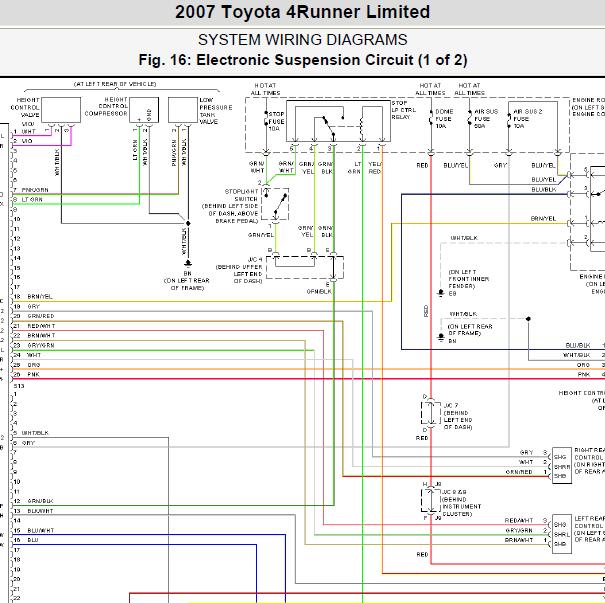Click pin 24 "WHT" wire label
The width and height of the screenshot is (605, 603).
(x=34, y=355)
